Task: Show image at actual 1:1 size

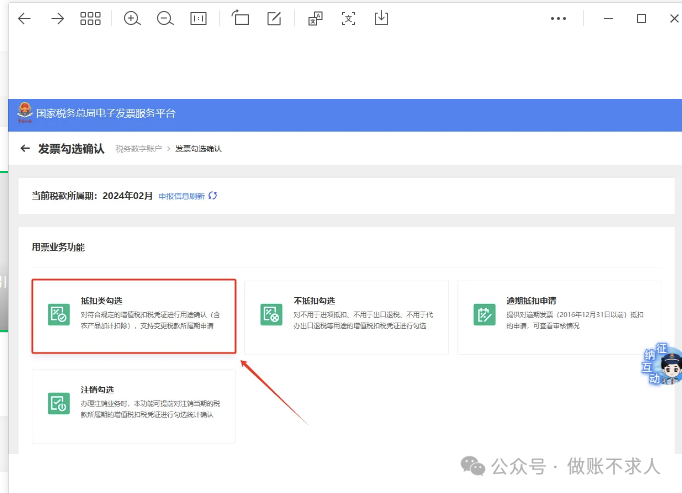Action: click(x=198, y=18)
